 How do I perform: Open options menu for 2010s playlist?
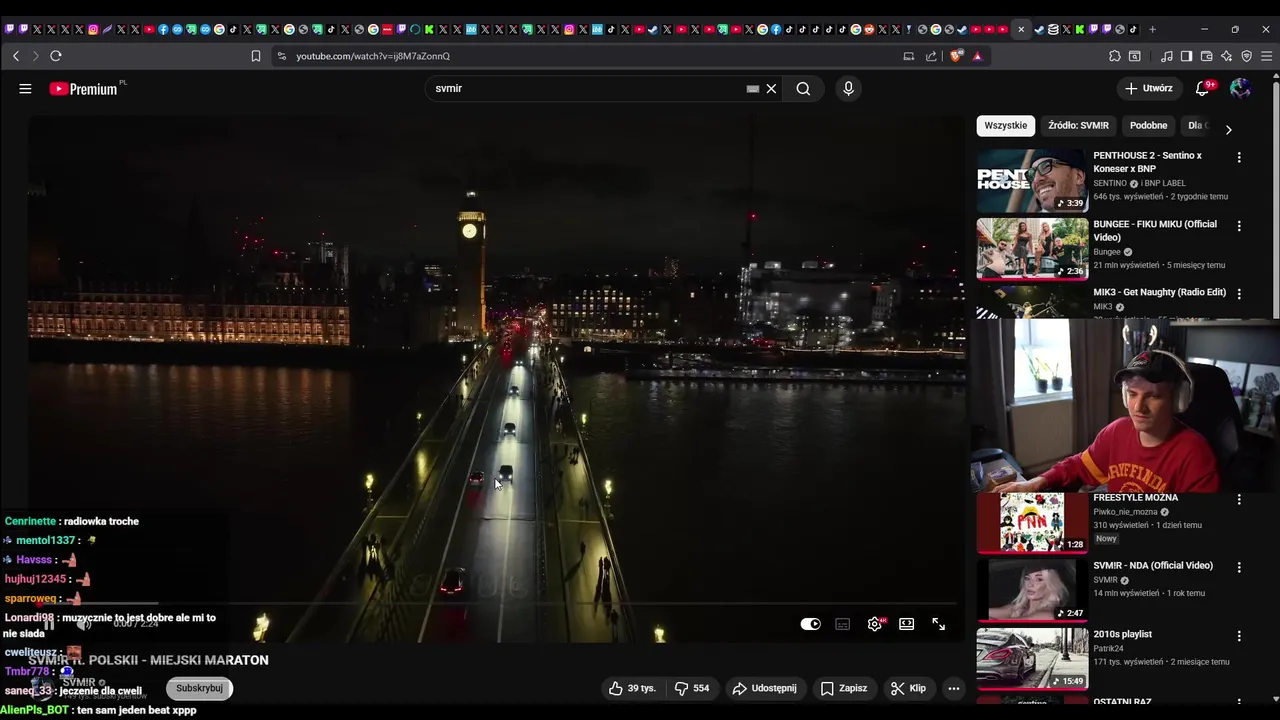1239,636
